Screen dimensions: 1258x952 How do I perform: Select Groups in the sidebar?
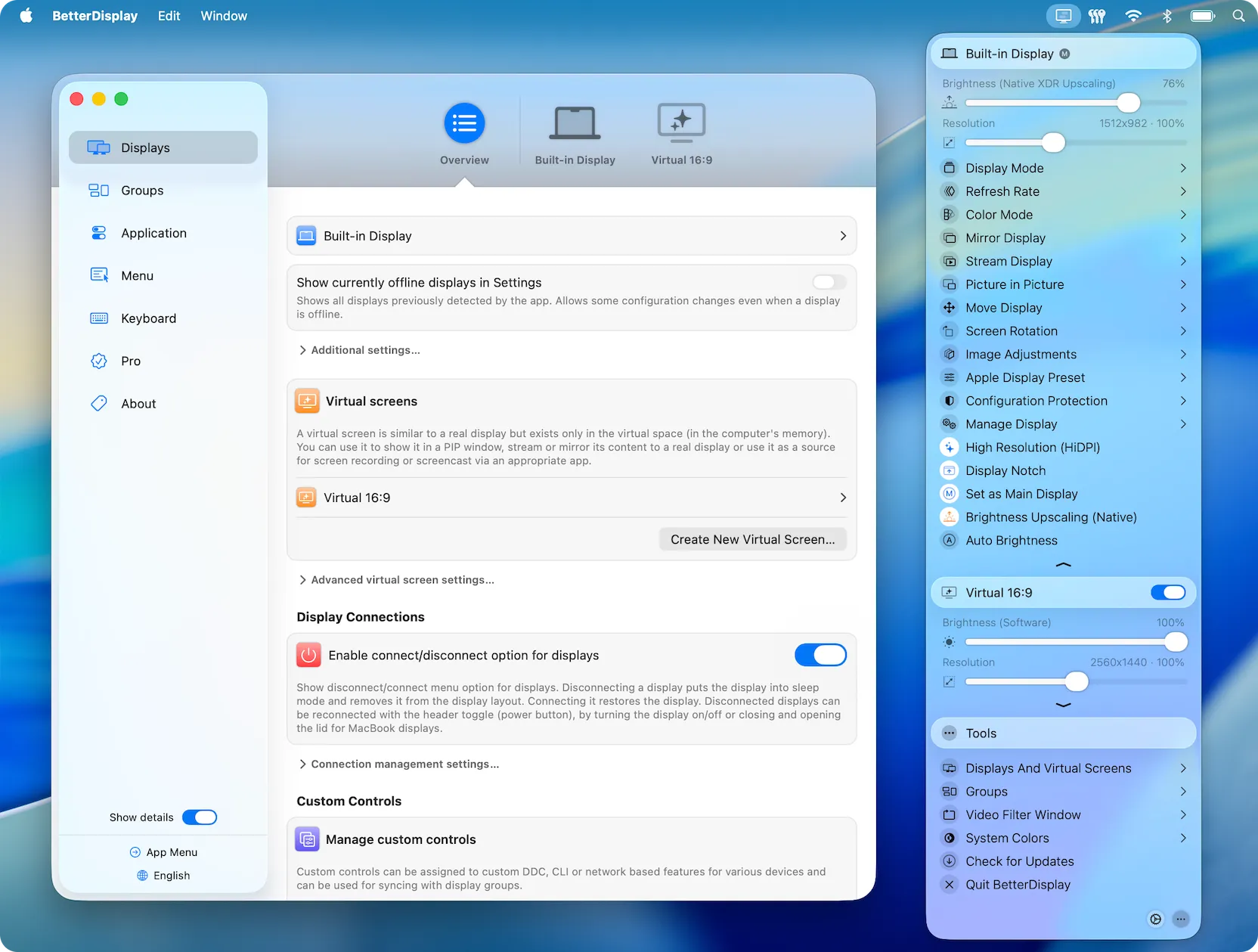click(x=142, y=191)
